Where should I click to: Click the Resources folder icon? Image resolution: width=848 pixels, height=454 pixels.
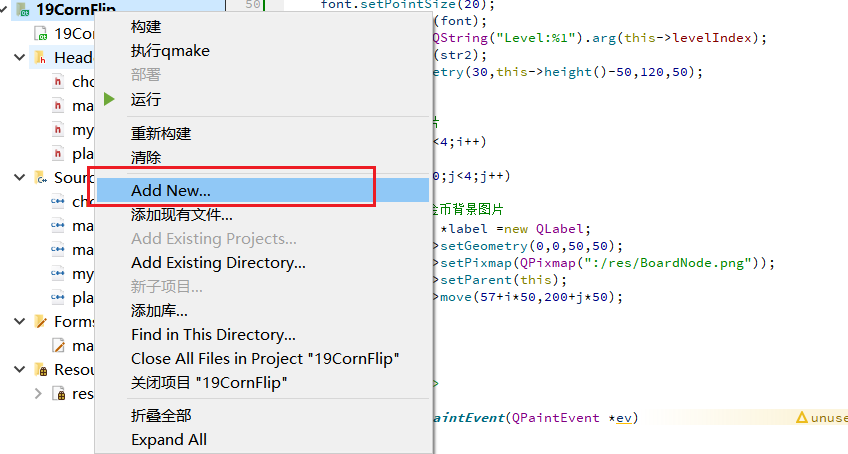tap(41, 370)
